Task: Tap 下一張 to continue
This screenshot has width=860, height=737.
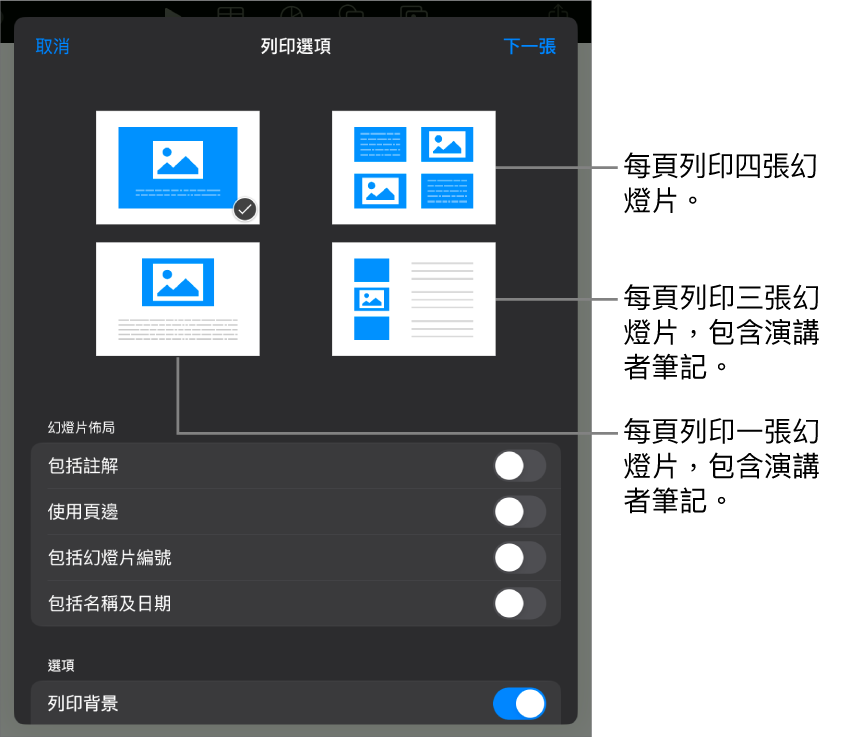Action: [x=529, y=46]
